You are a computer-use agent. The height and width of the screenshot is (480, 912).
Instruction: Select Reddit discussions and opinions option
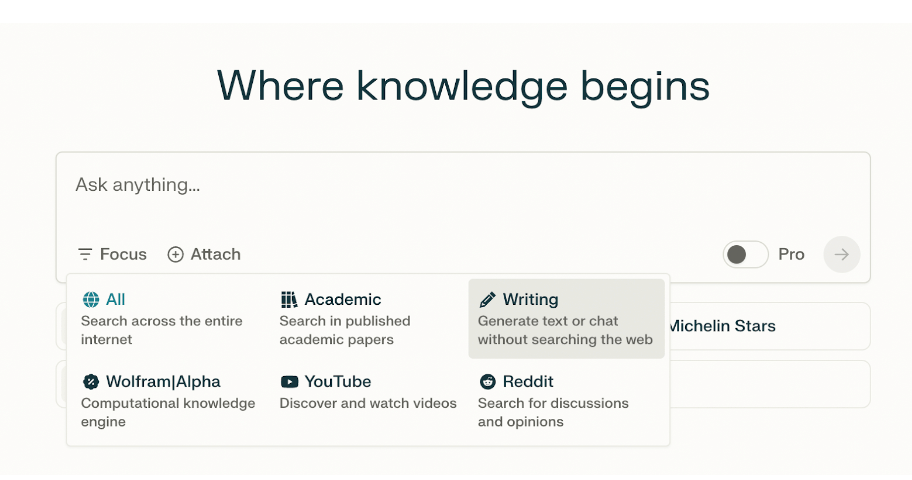tap(566, 400)
